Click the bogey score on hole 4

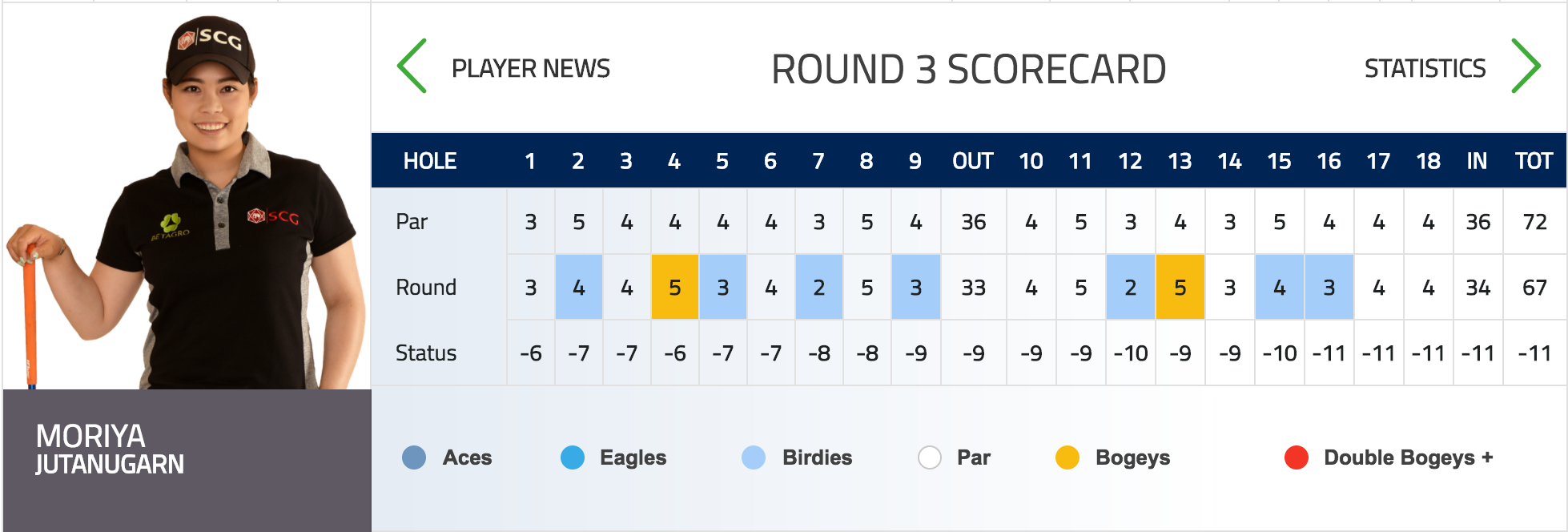(675, 287)
